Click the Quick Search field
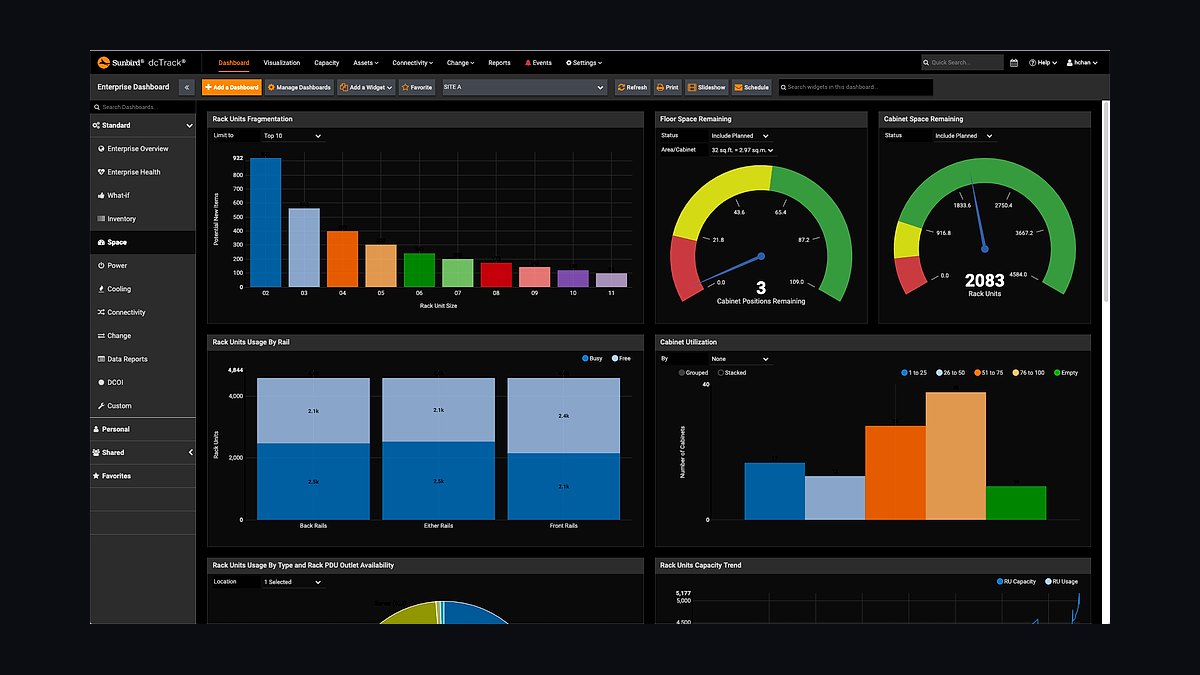1200x675 pixels. coord(962,62)
